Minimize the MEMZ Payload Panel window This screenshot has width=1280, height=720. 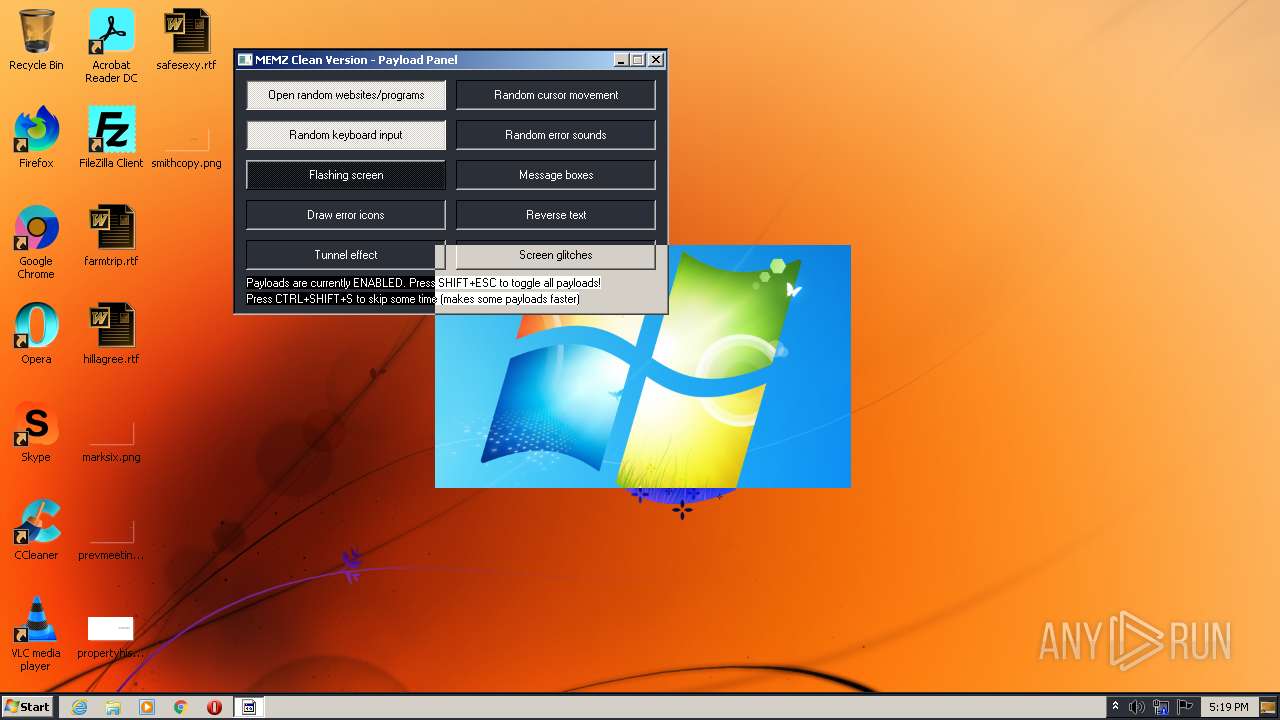pyautogui.click(x=621, y=60)
